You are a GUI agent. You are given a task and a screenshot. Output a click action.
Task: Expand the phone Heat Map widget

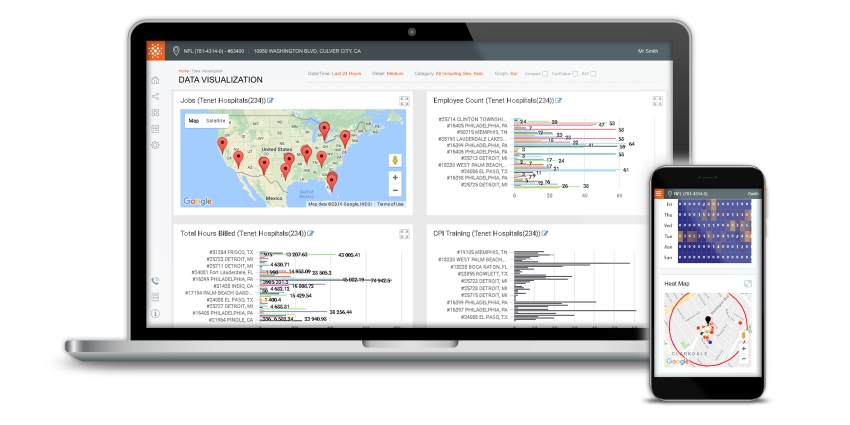(748, 284)
